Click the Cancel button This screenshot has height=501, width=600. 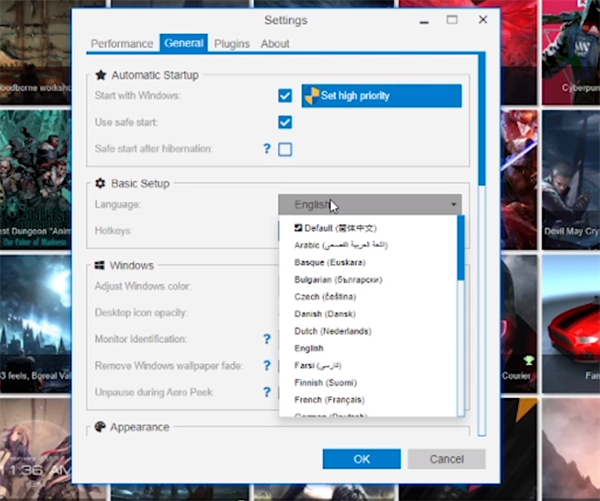[x=447, y=459]
